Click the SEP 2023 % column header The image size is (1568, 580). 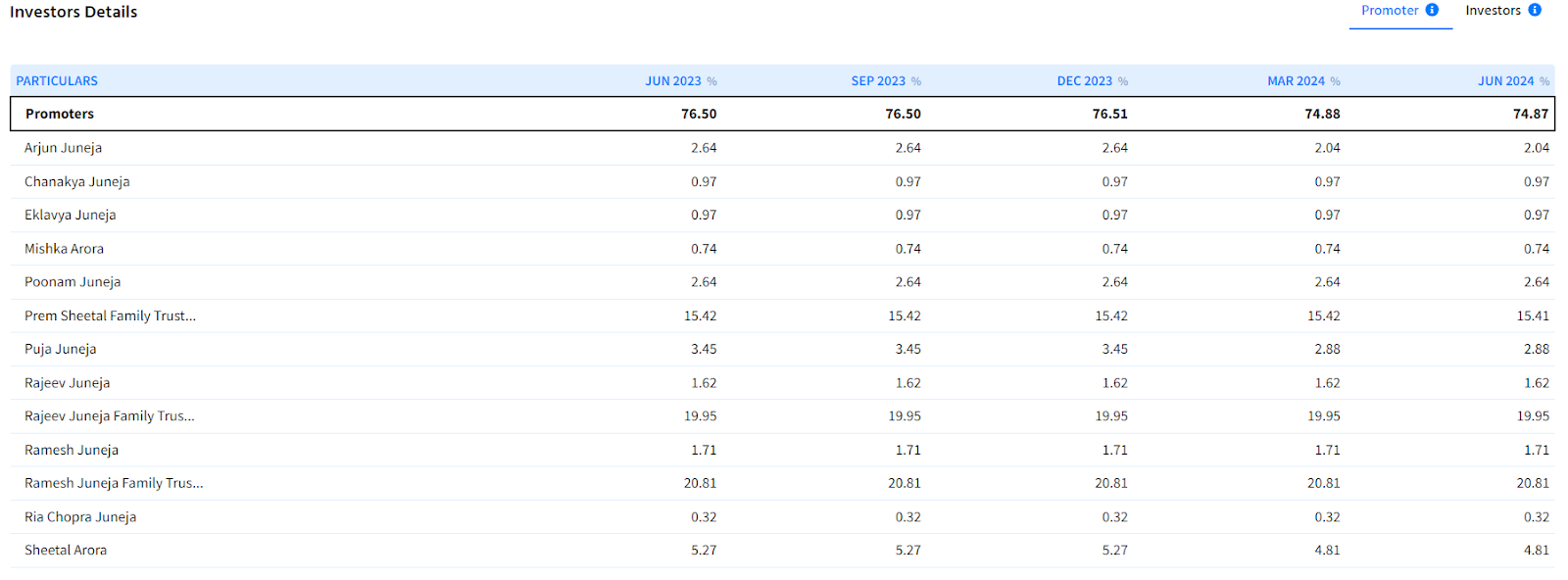click(x=886, y=81)
